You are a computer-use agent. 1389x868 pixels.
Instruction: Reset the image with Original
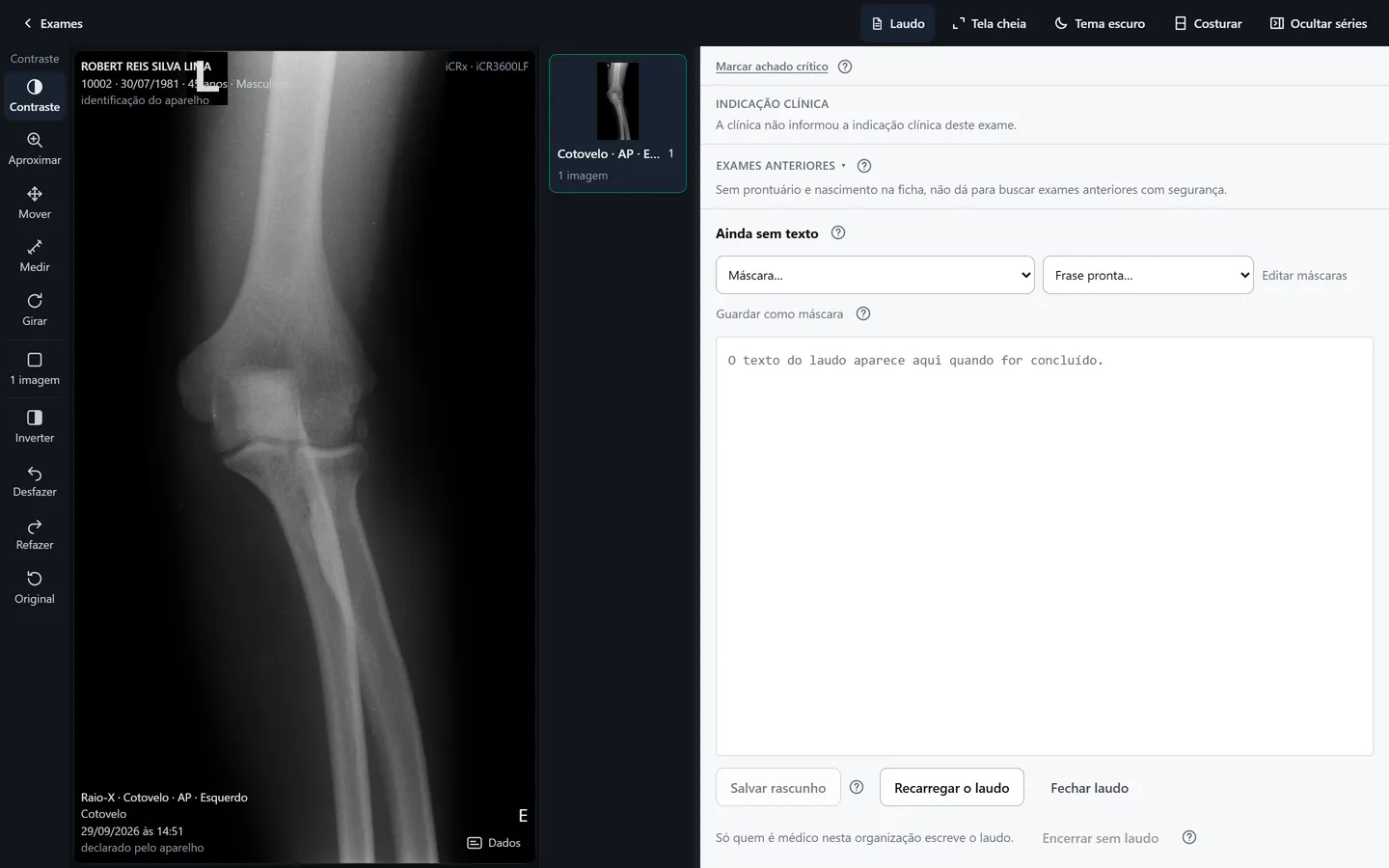(35, 587)
